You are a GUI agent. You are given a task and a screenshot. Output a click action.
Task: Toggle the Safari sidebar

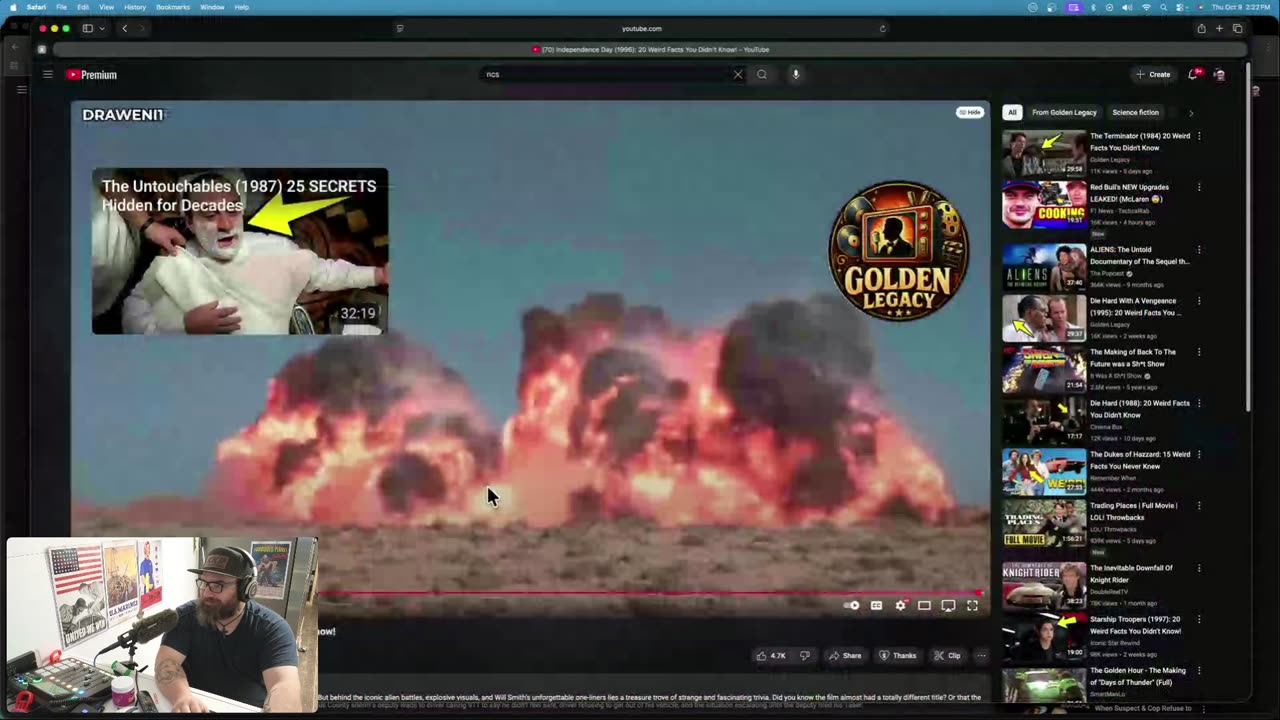(87, 28)
